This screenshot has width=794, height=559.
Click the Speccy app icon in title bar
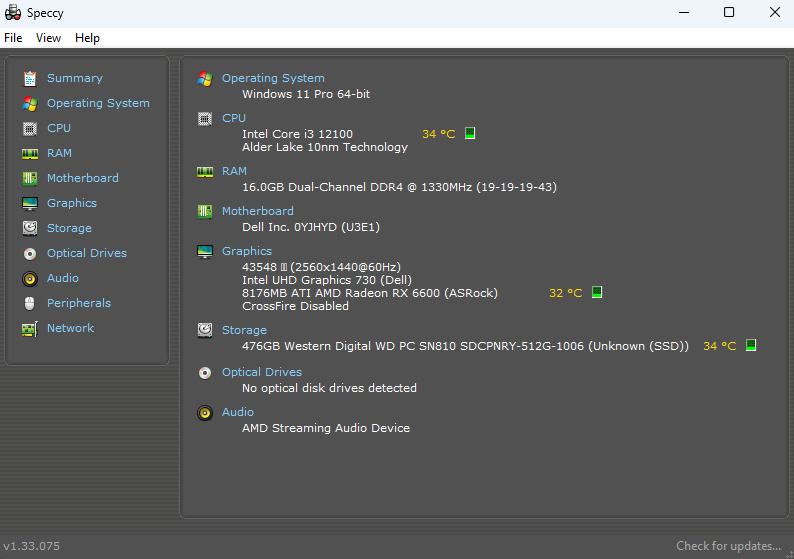pos(13,13)
